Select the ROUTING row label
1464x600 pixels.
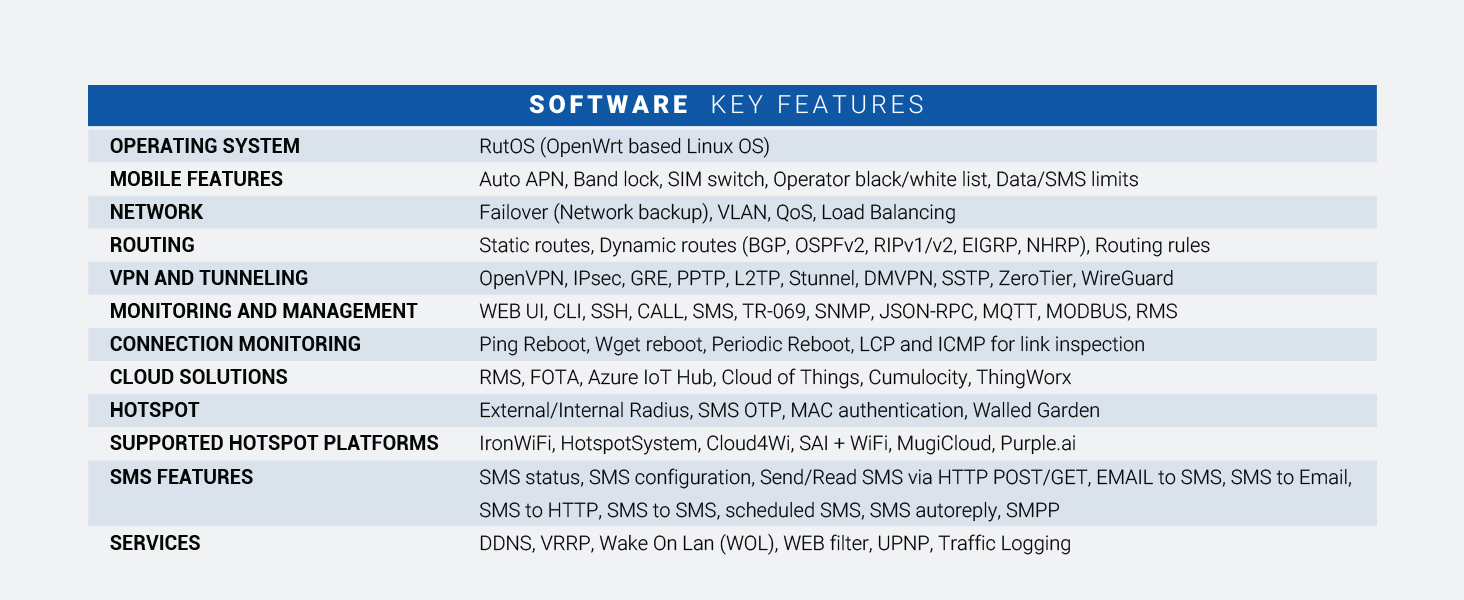pos(152,245)
